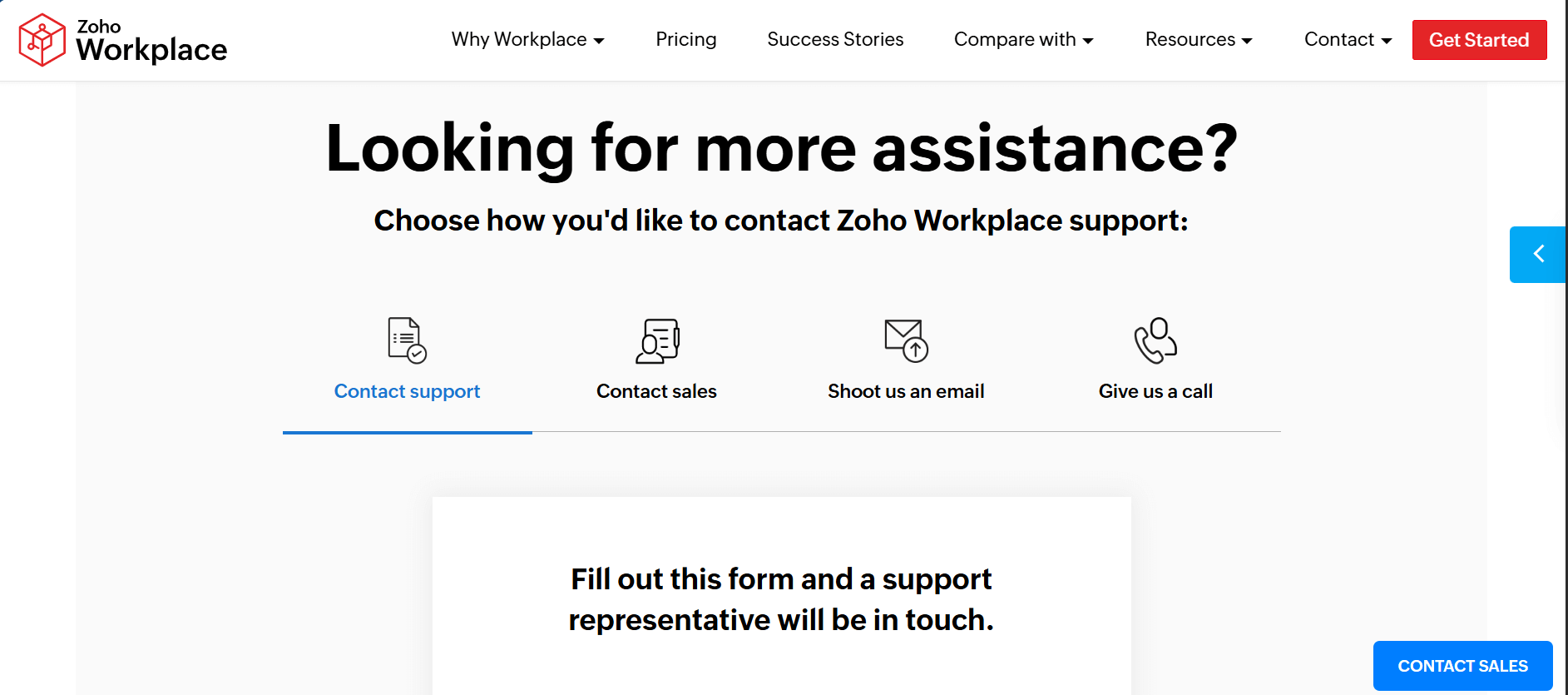
Task: Go to the Pricing page
Action: [685, 40]
